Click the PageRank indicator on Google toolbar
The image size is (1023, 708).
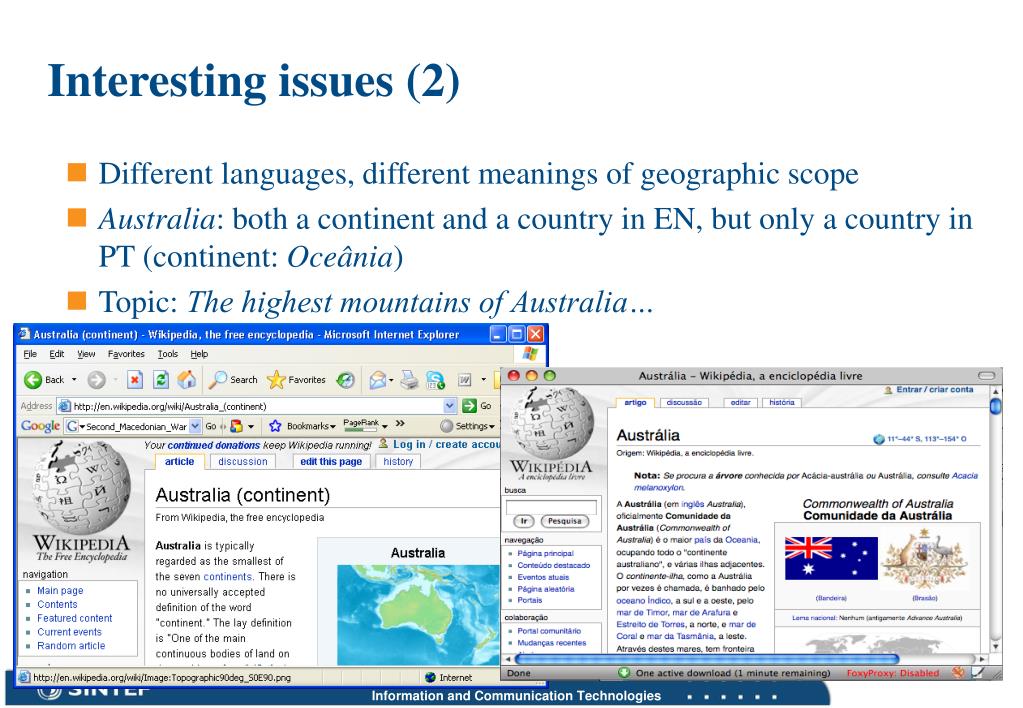point(361,424)
